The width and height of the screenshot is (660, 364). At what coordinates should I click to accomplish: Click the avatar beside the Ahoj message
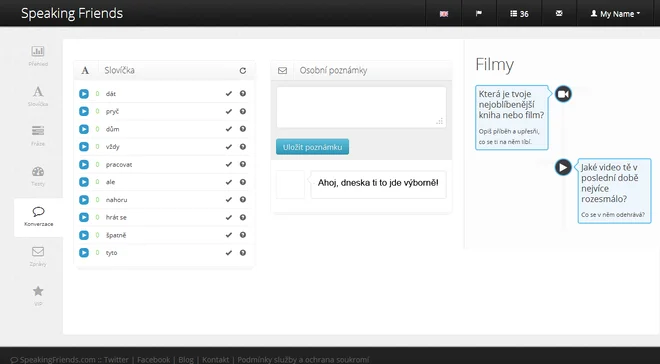coord(290,184)
